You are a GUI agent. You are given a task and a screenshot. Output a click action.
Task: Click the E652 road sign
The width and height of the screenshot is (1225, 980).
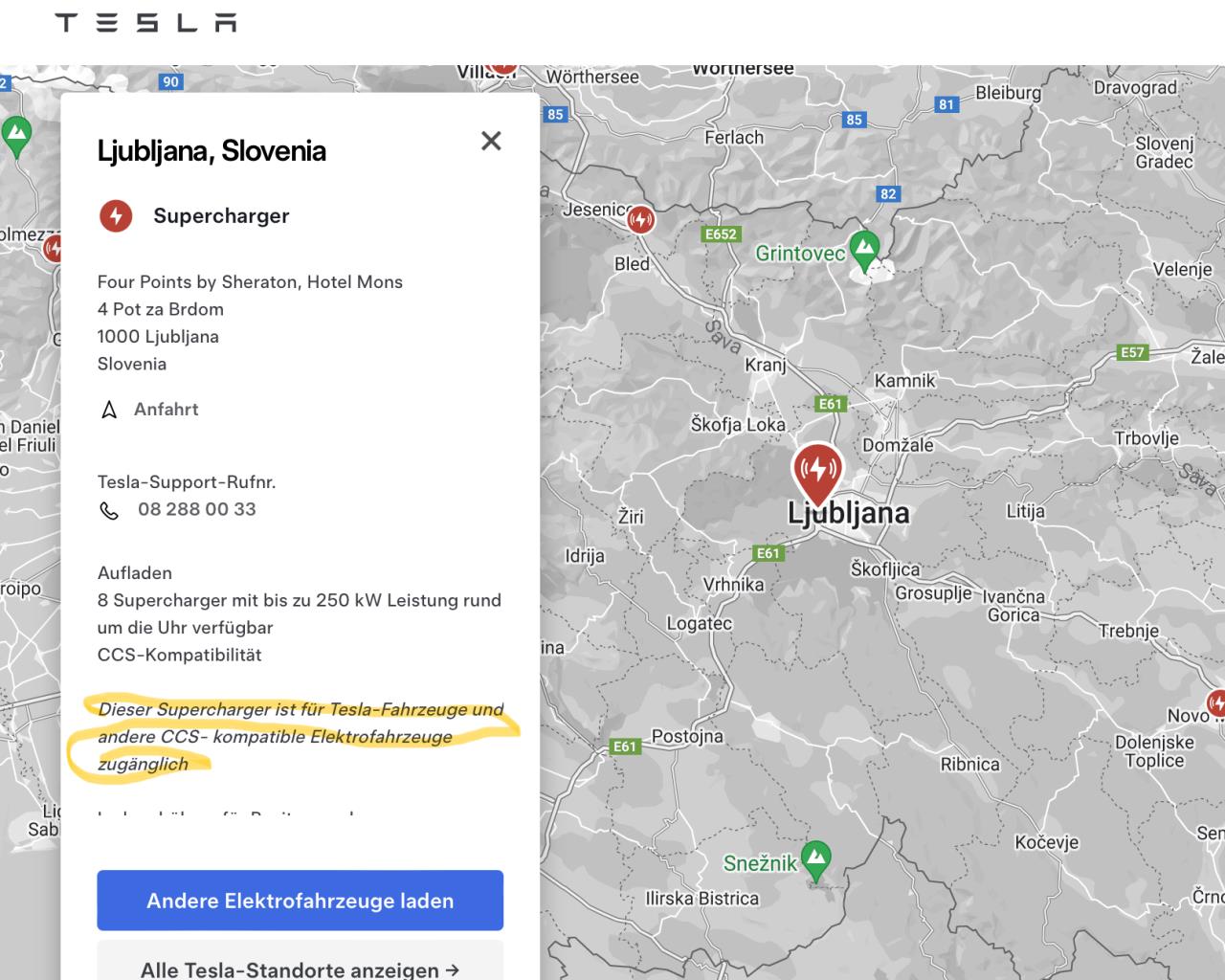721,234
